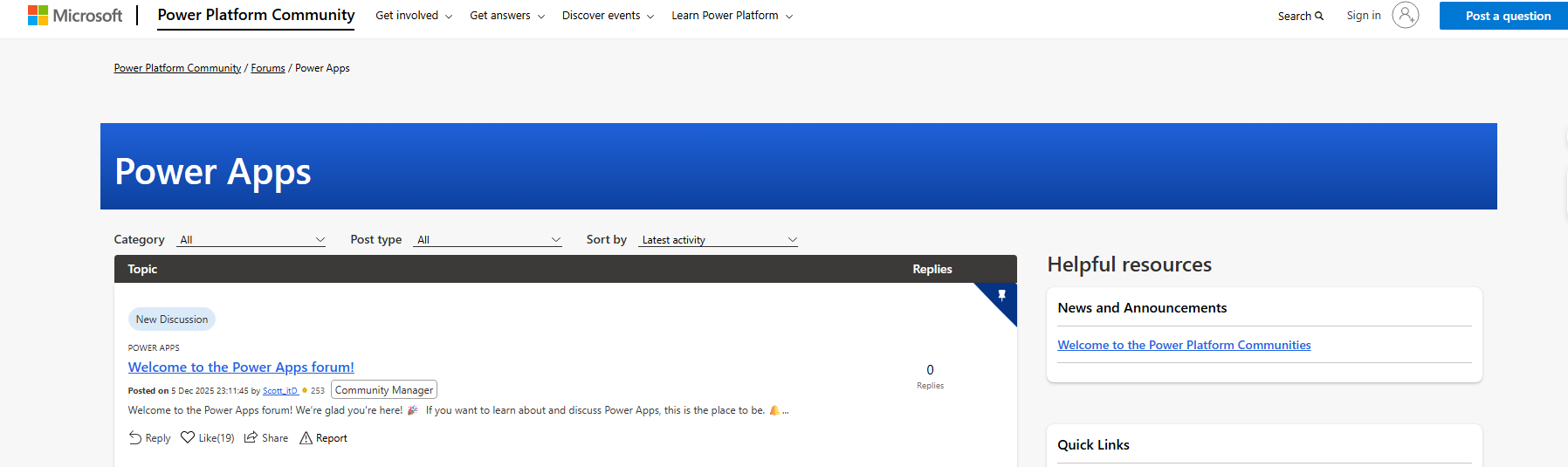Expand the Get involved menu

pos(414,16)
